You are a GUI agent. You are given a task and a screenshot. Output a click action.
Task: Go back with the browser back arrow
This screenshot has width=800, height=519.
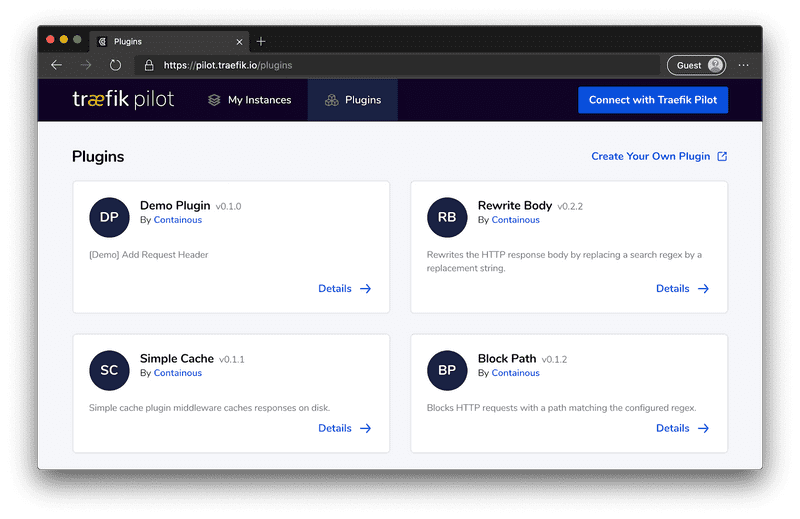tap(57, 65)
